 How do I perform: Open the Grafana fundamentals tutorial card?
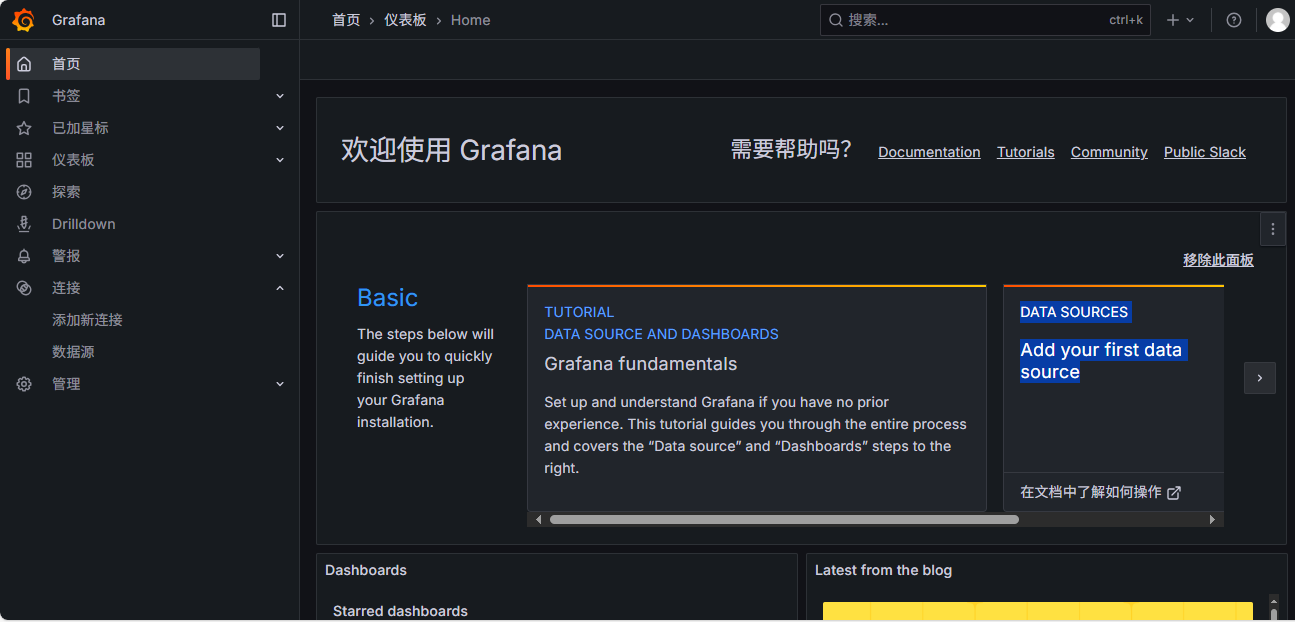[x=757, y=398]
